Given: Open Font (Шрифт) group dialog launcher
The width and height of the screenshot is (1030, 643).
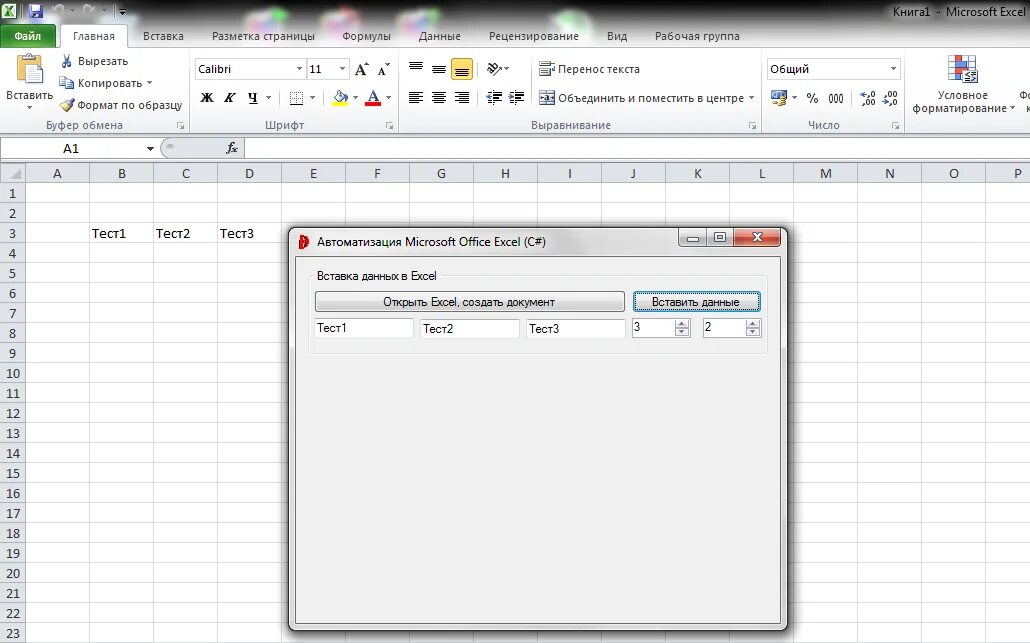Looking at the screenshot, I should pyautogui.click(x=390, y=125).
